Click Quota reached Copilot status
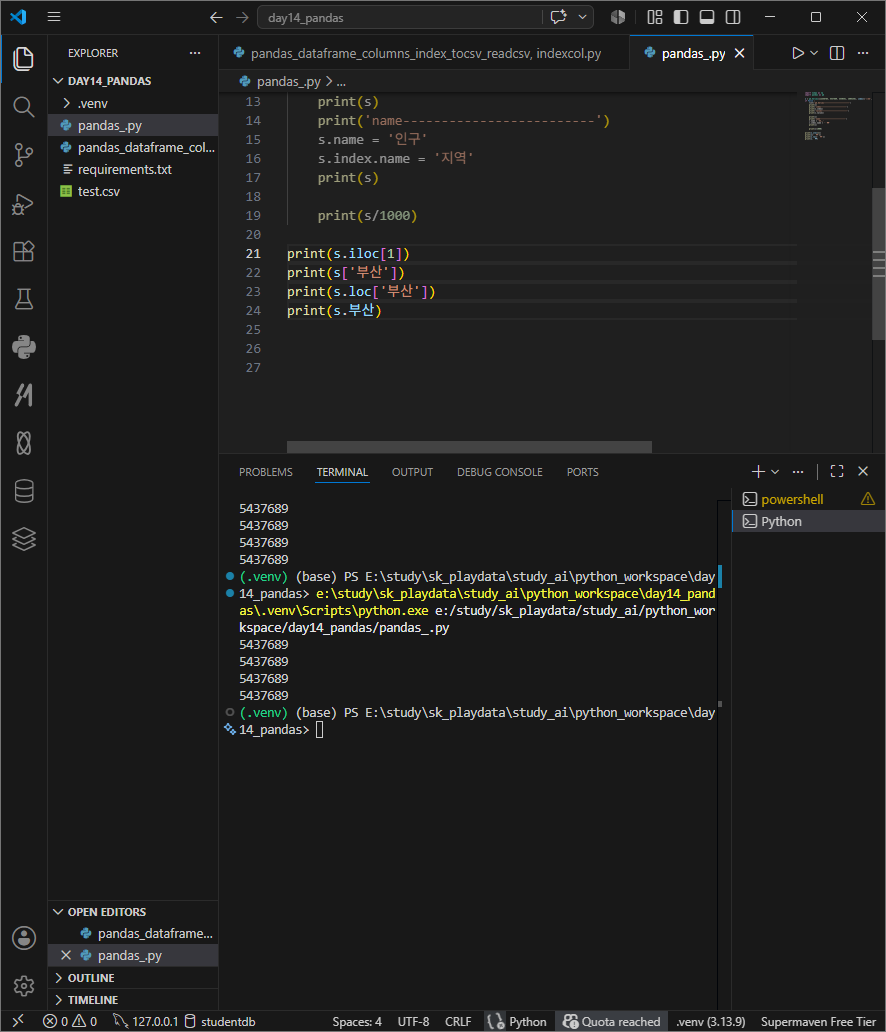This screenshot has height=1032, width=886. (612, 1021)
